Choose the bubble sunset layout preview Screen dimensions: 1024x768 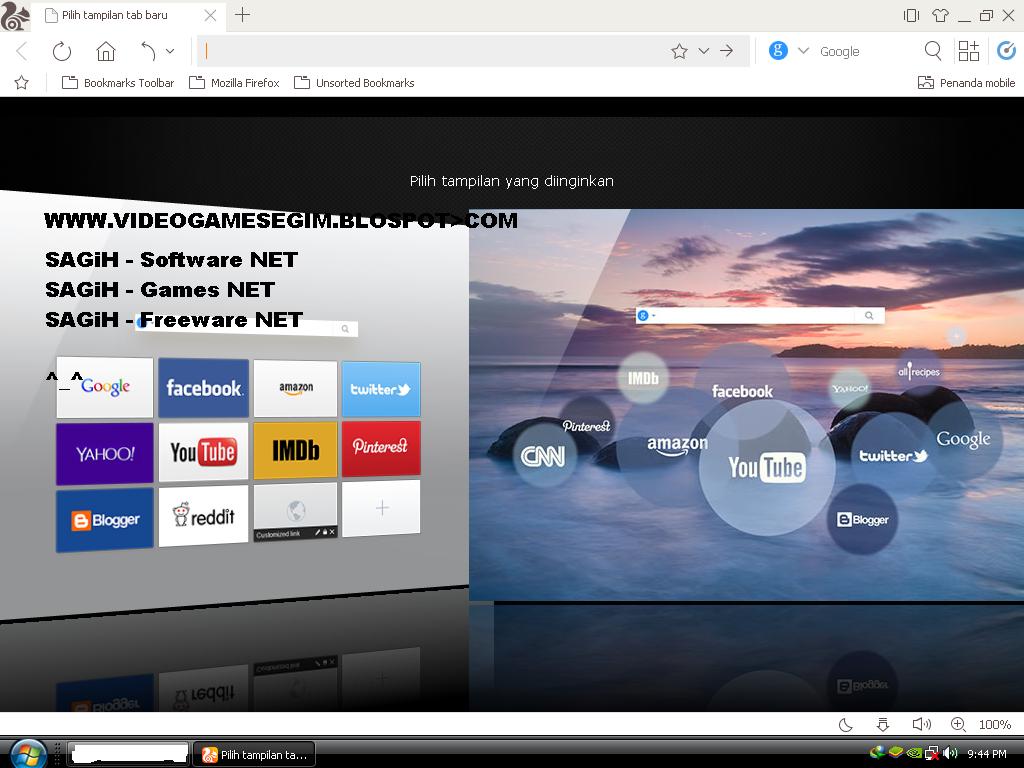pyautogui.click(x=746, y=405)
